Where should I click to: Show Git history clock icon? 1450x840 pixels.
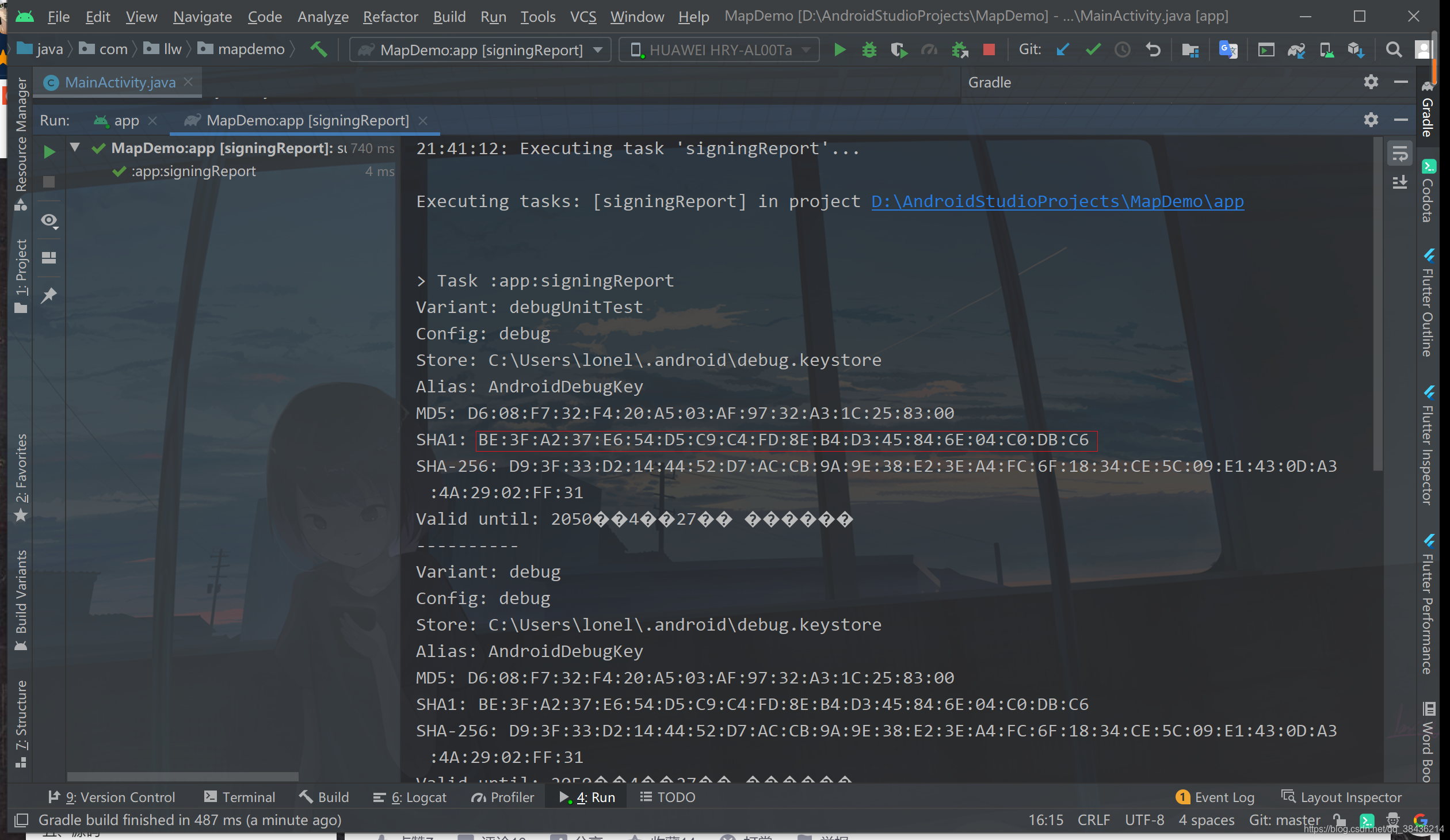coord(1122,50)
